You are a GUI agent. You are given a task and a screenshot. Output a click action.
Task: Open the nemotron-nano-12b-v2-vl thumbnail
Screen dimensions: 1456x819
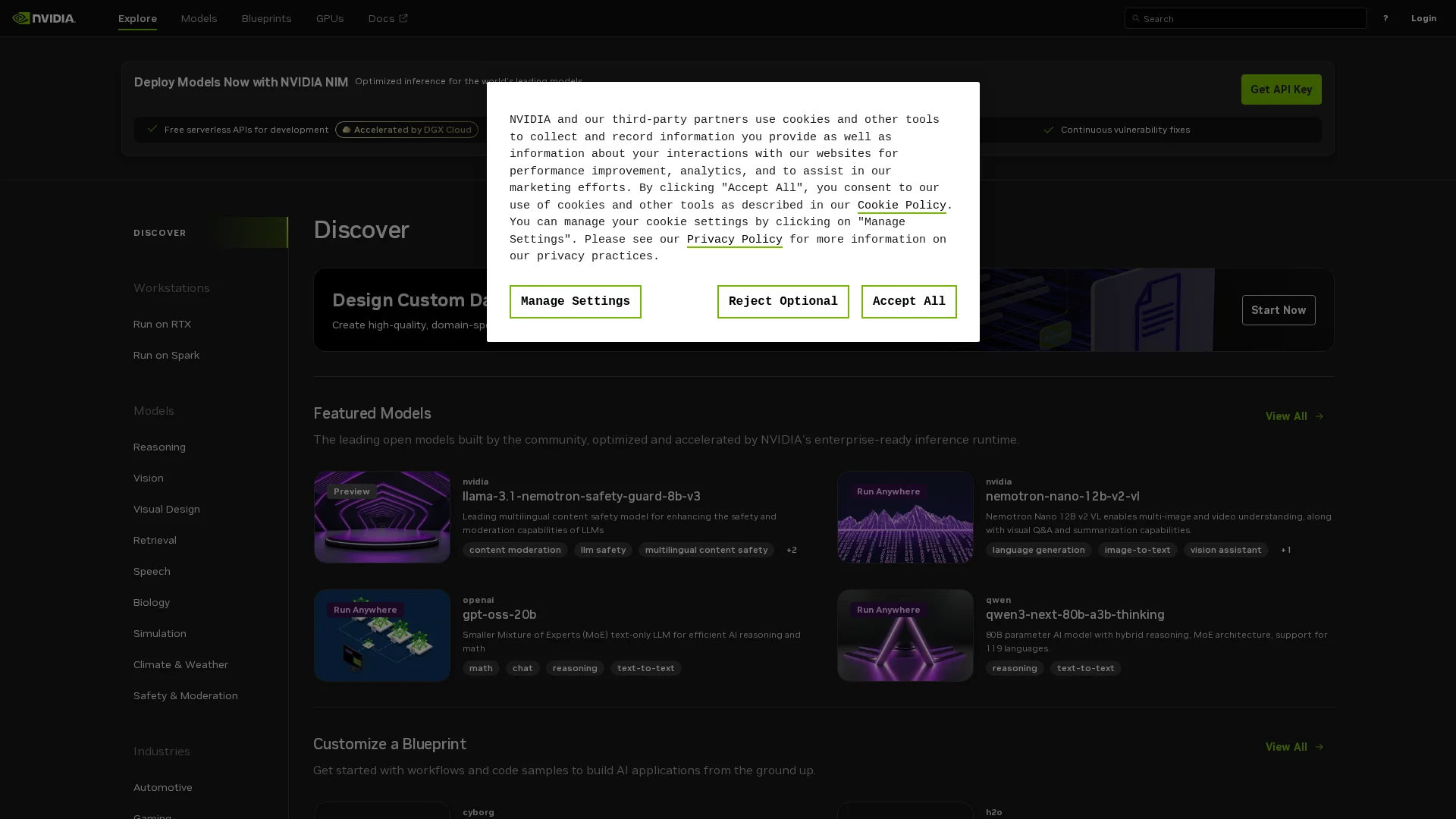coord(905,517)
